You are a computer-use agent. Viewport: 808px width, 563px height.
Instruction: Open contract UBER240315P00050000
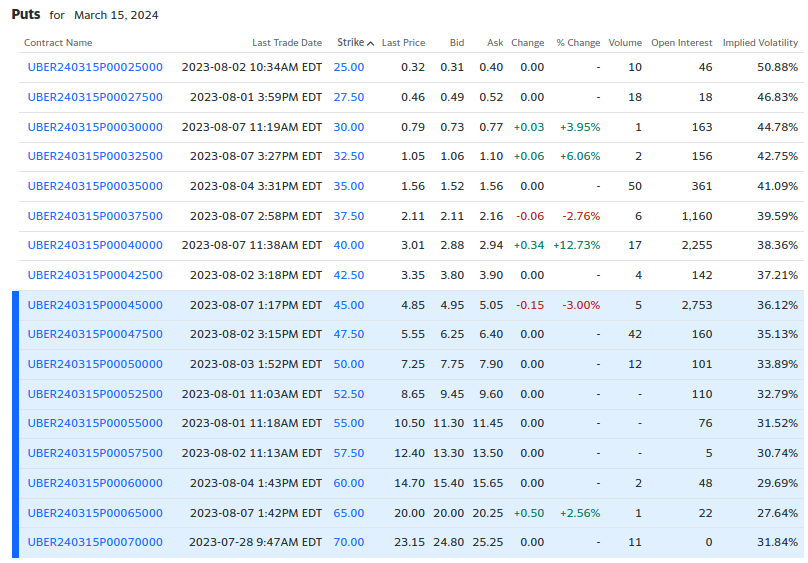pyautogui.click(x=95, y=364)
